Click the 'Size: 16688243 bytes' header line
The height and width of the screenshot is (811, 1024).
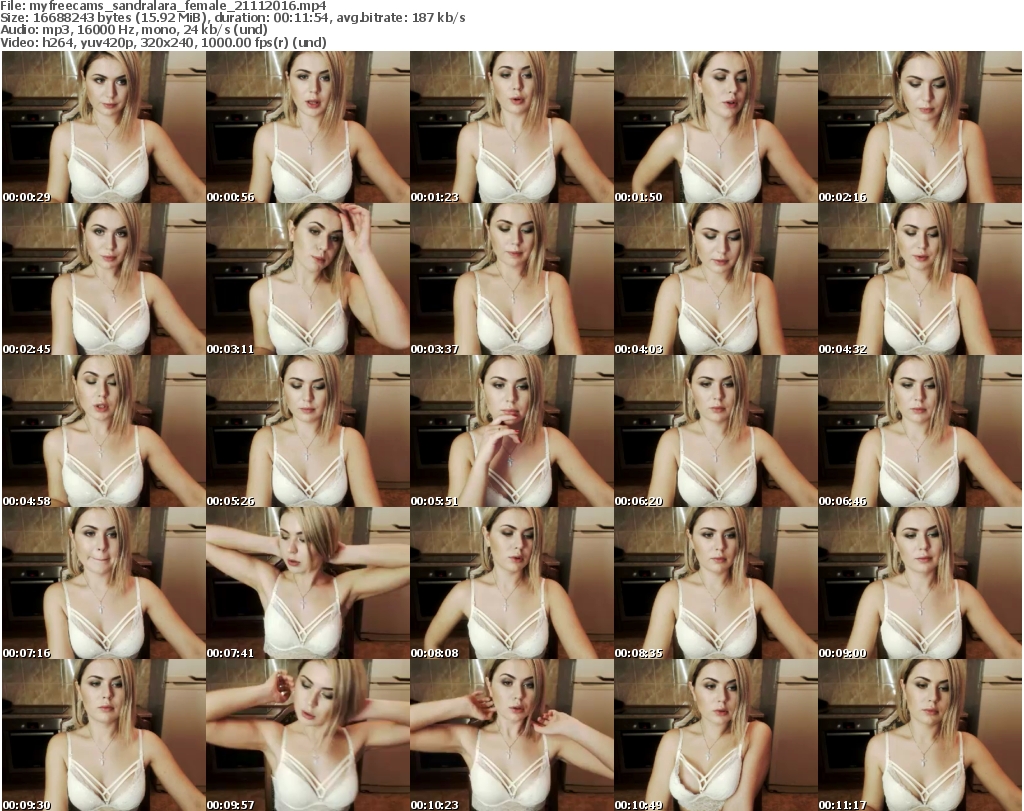point(232,18)
